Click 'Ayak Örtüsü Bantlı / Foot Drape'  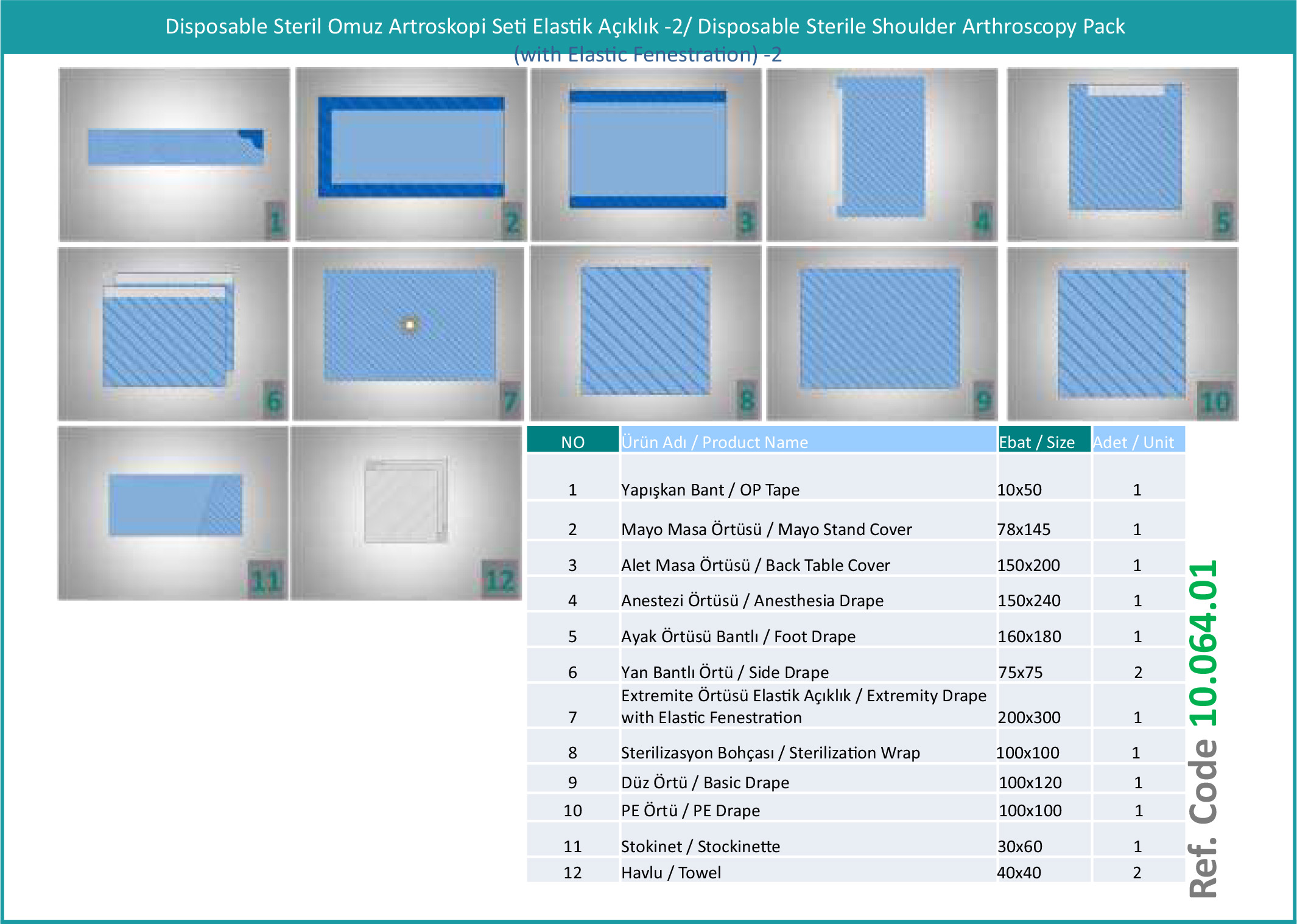738,636
